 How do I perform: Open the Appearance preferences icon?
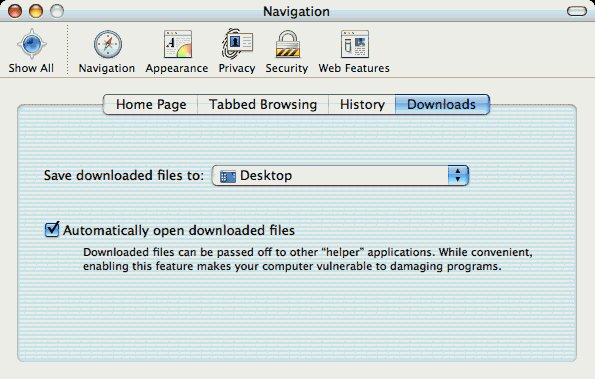178,44
